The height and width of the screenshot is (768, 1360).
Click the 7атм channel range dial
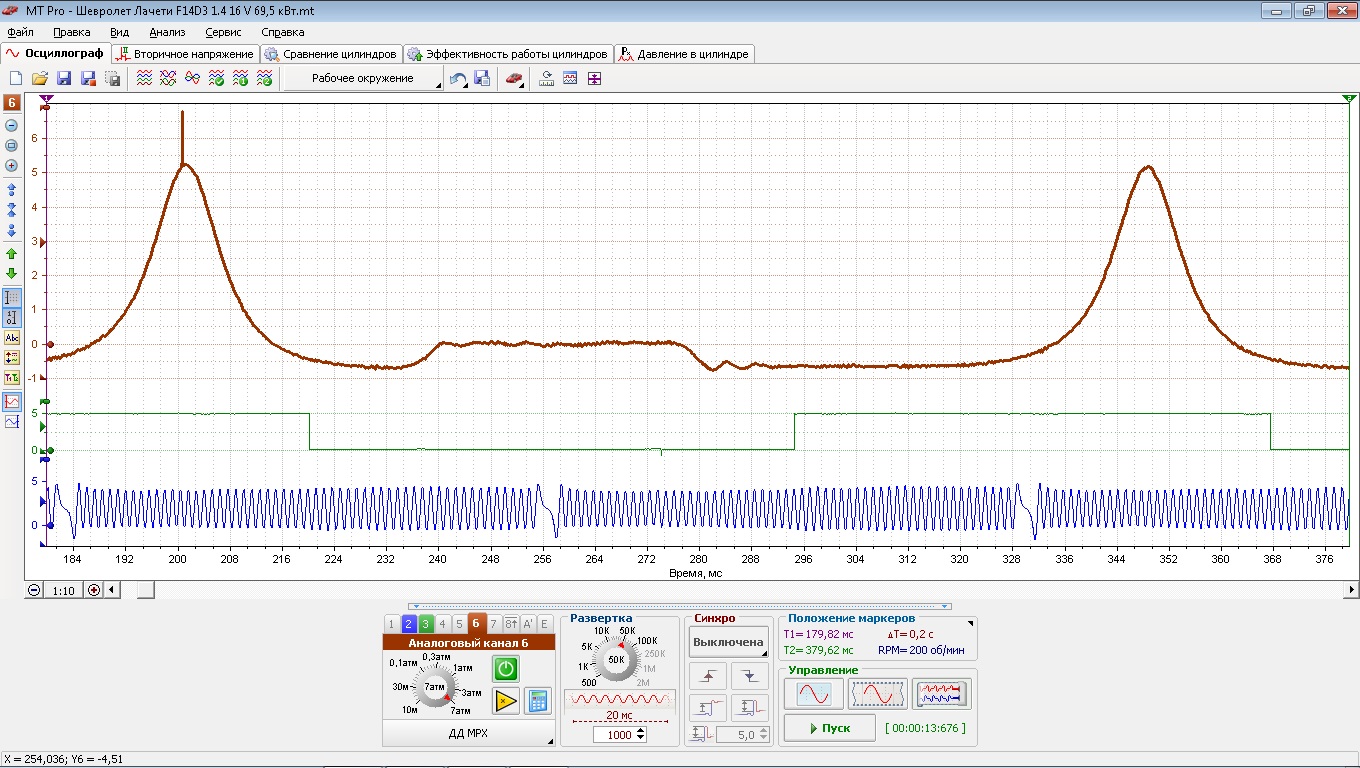(x=434, y=687)
